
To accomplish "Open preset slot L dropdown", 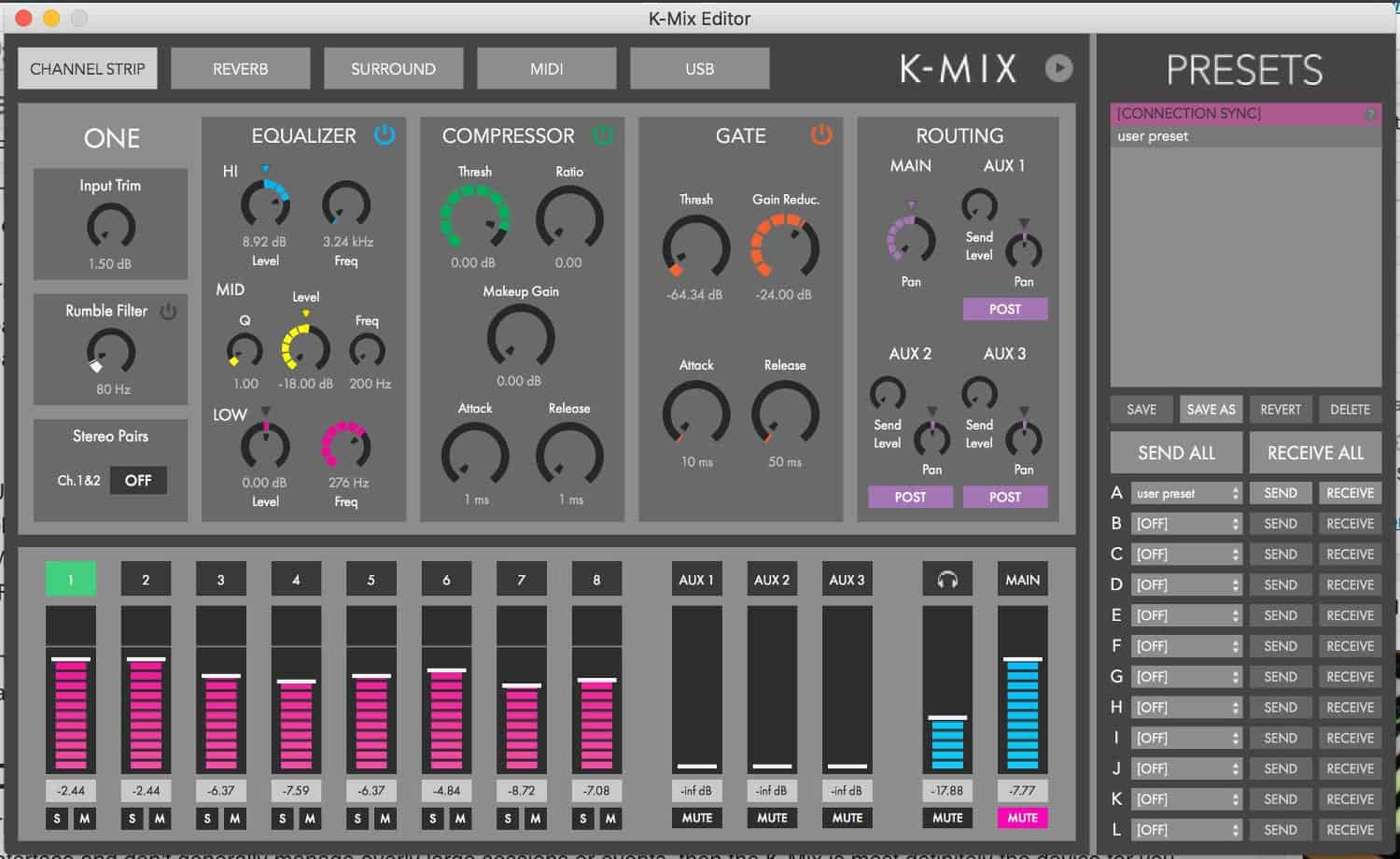I will tap(1187, 829).
